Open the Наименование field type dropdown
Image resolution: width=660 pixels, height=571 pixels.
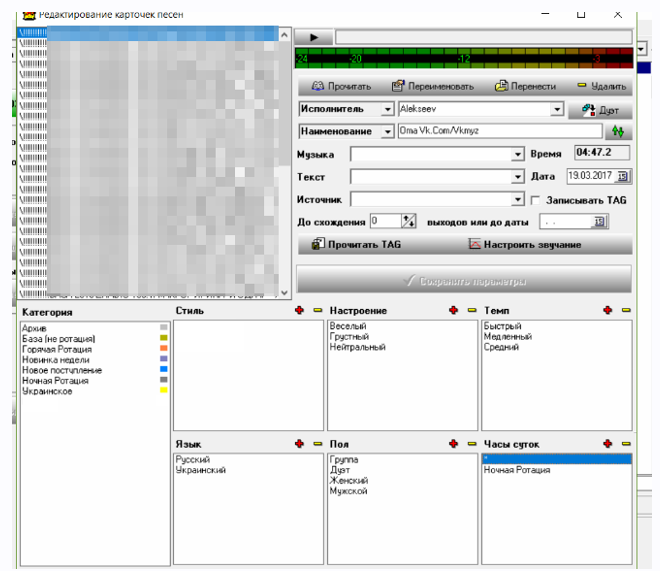coord(387,132)
